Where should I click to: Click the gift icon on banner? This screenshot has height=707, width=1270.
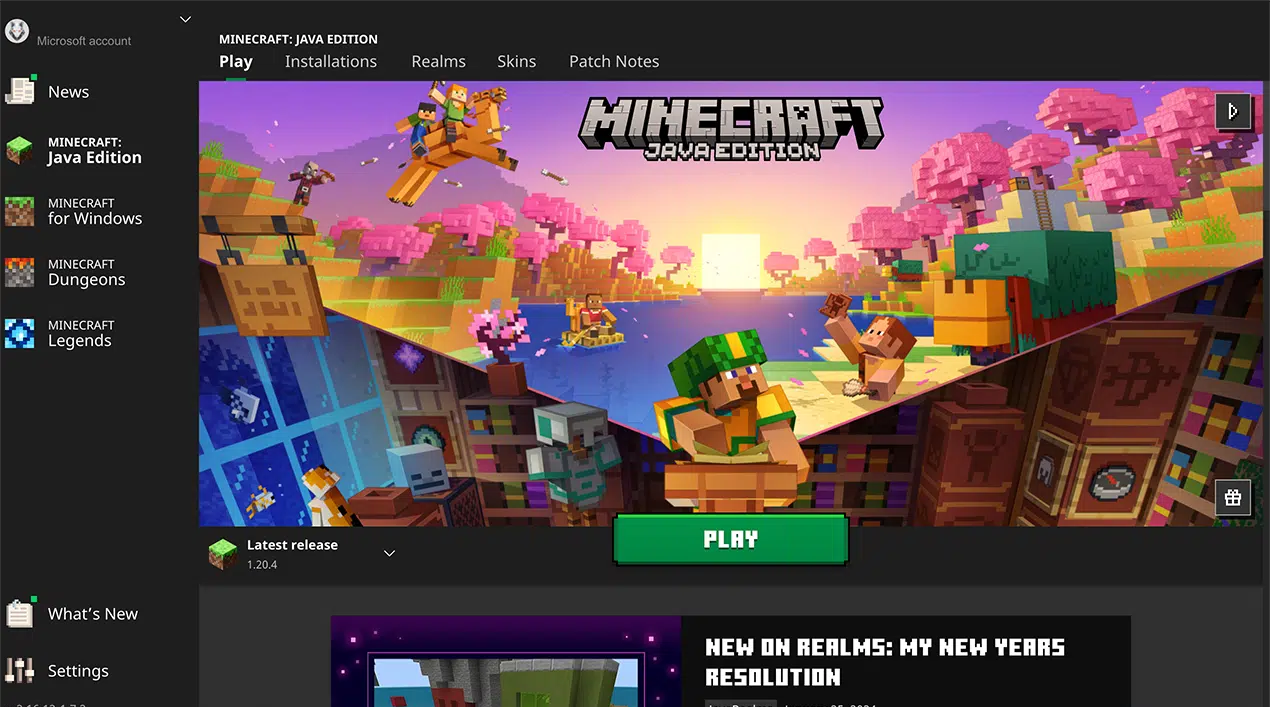[x=1233, y=498]
